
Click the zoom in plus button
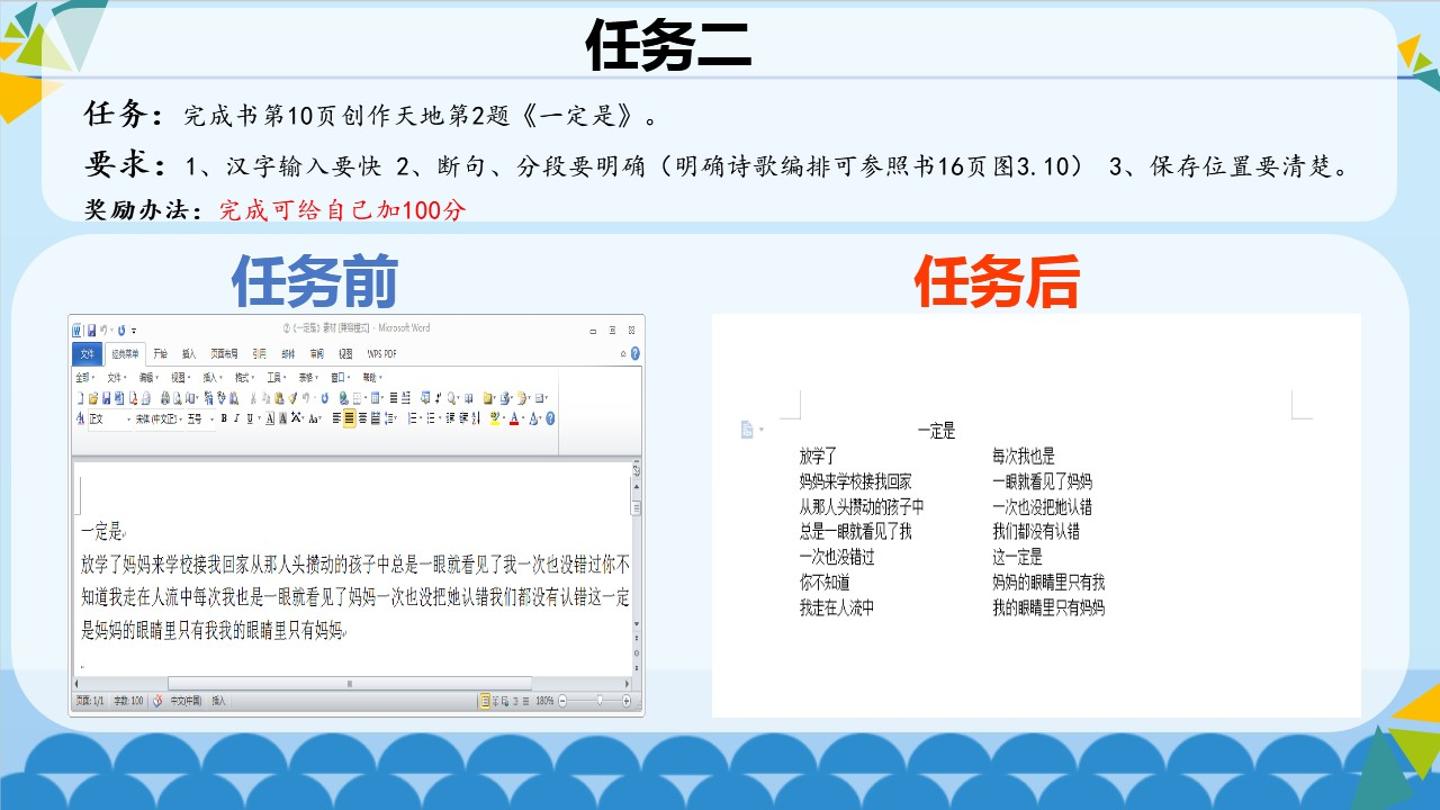click(x=626, y=701)
